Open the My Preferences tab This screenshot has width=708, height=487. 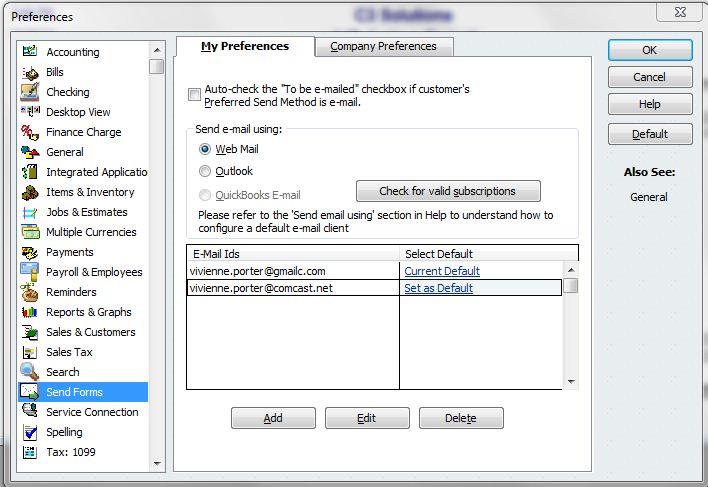(245, 46)
